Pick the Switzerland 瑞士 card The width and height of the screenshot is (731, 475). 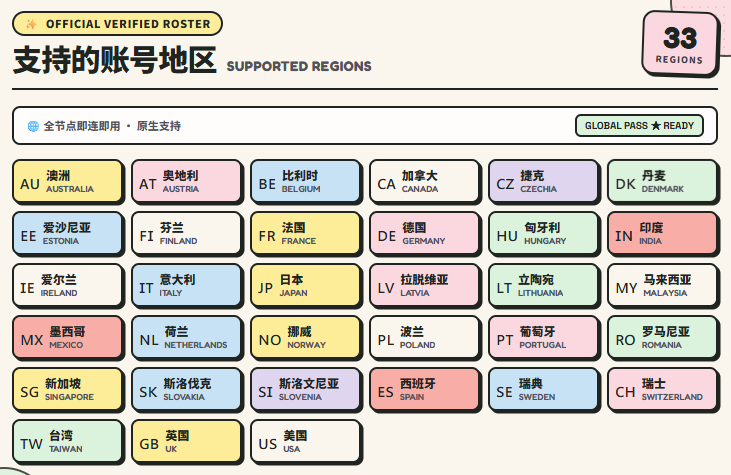point(662,389)
